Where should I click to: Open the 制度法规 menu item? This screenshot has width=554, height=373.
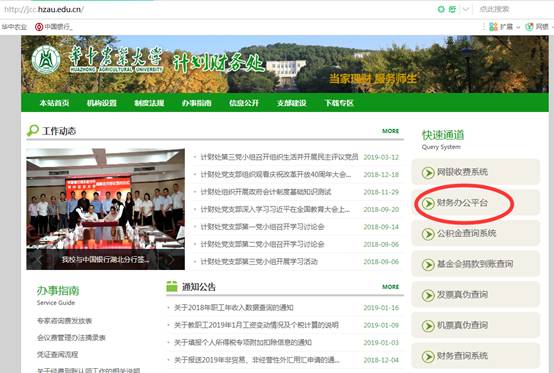(x=149, y=103)
